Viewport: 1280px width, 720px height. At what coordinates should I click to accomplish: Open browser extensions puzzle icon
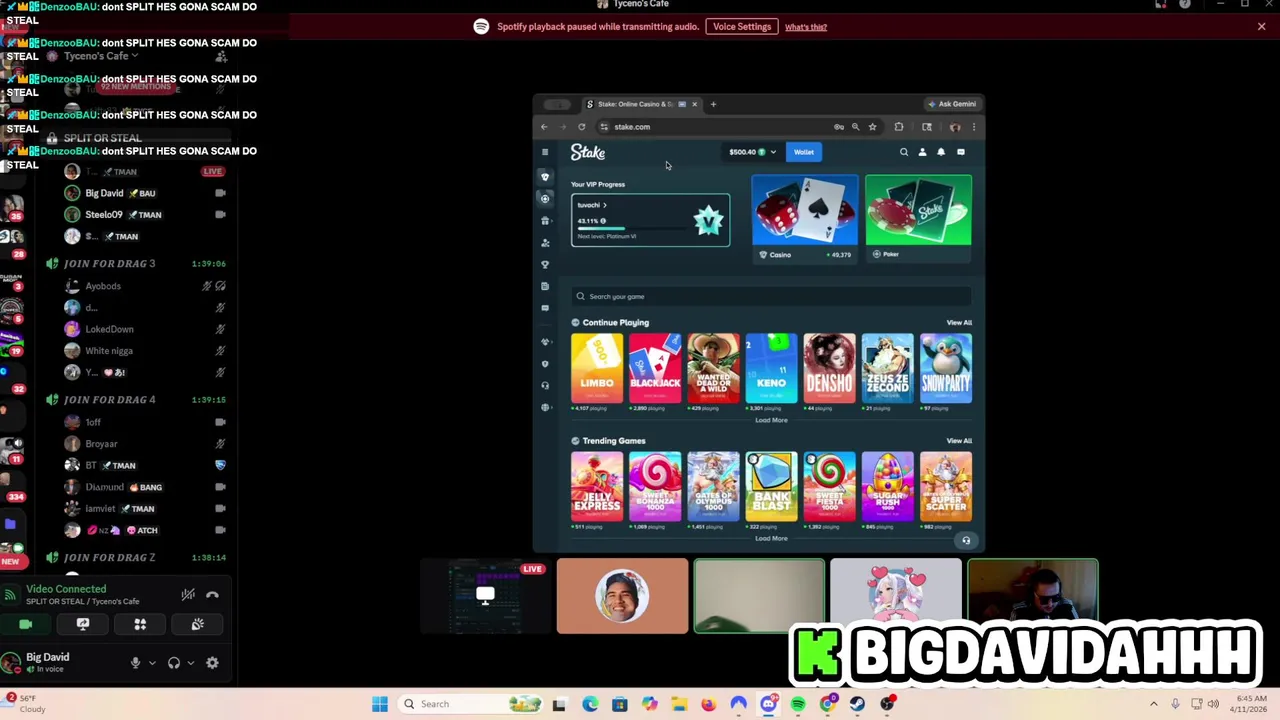[899, 127]
